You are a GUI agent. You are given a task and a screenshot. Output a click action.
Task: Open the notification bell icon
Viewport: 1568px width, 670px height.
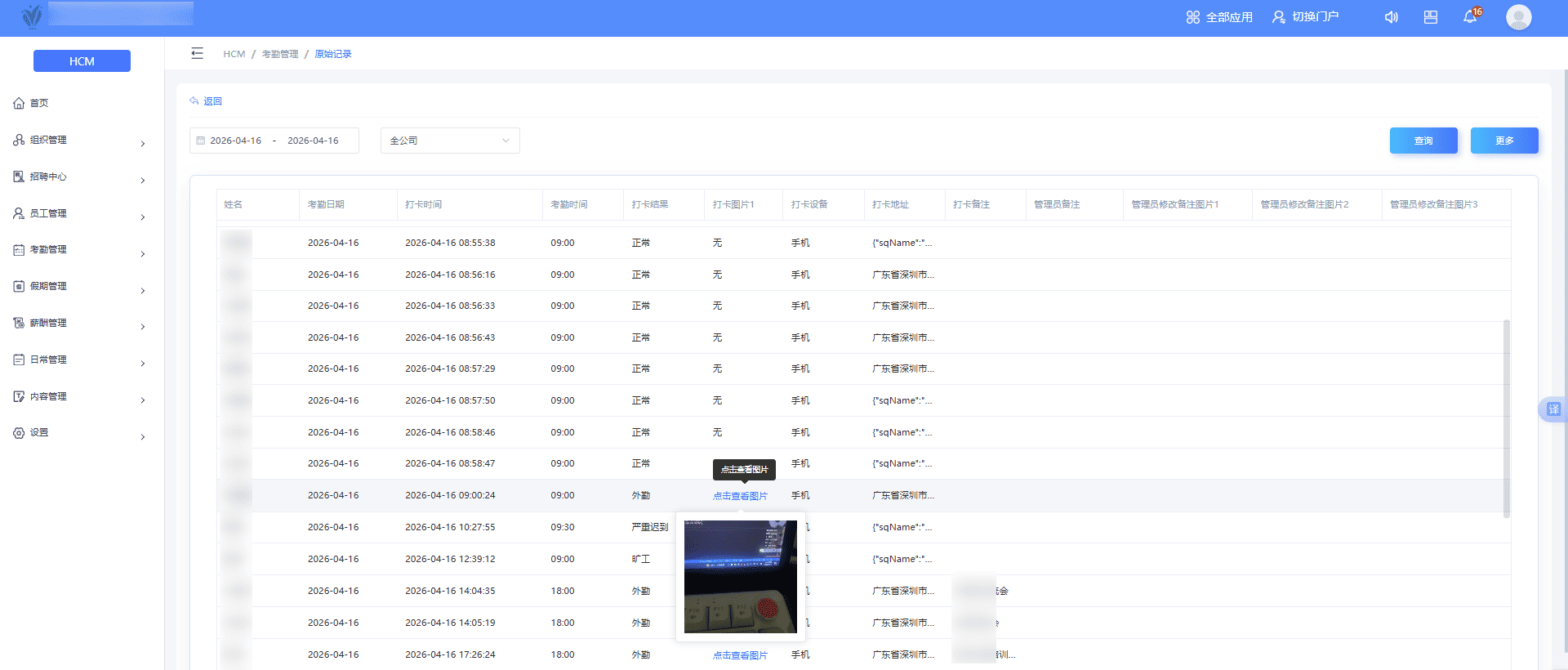tap(1470, 17)
